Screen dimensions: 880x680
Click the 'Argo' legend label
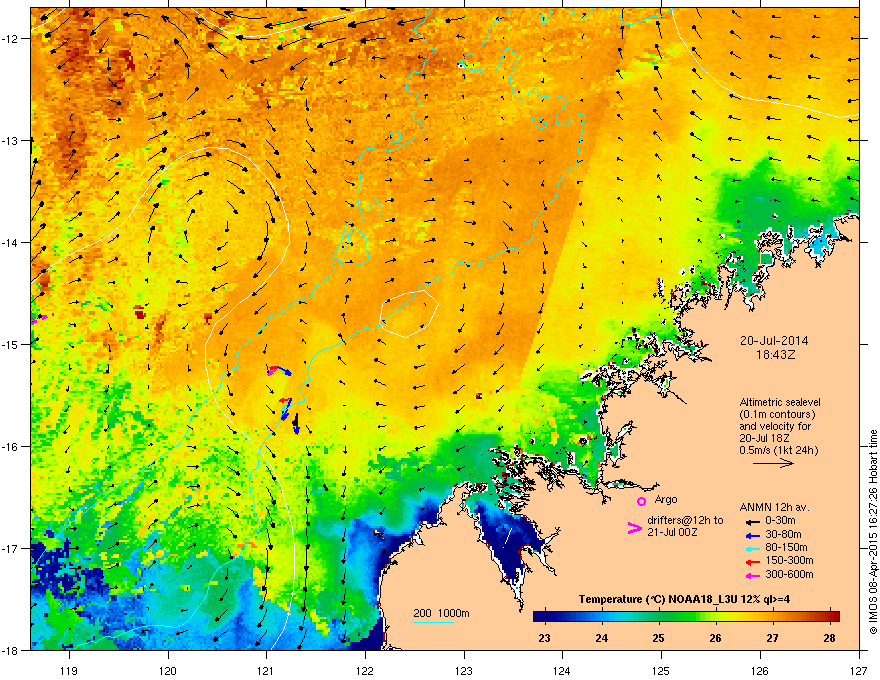tap(666, 499)
